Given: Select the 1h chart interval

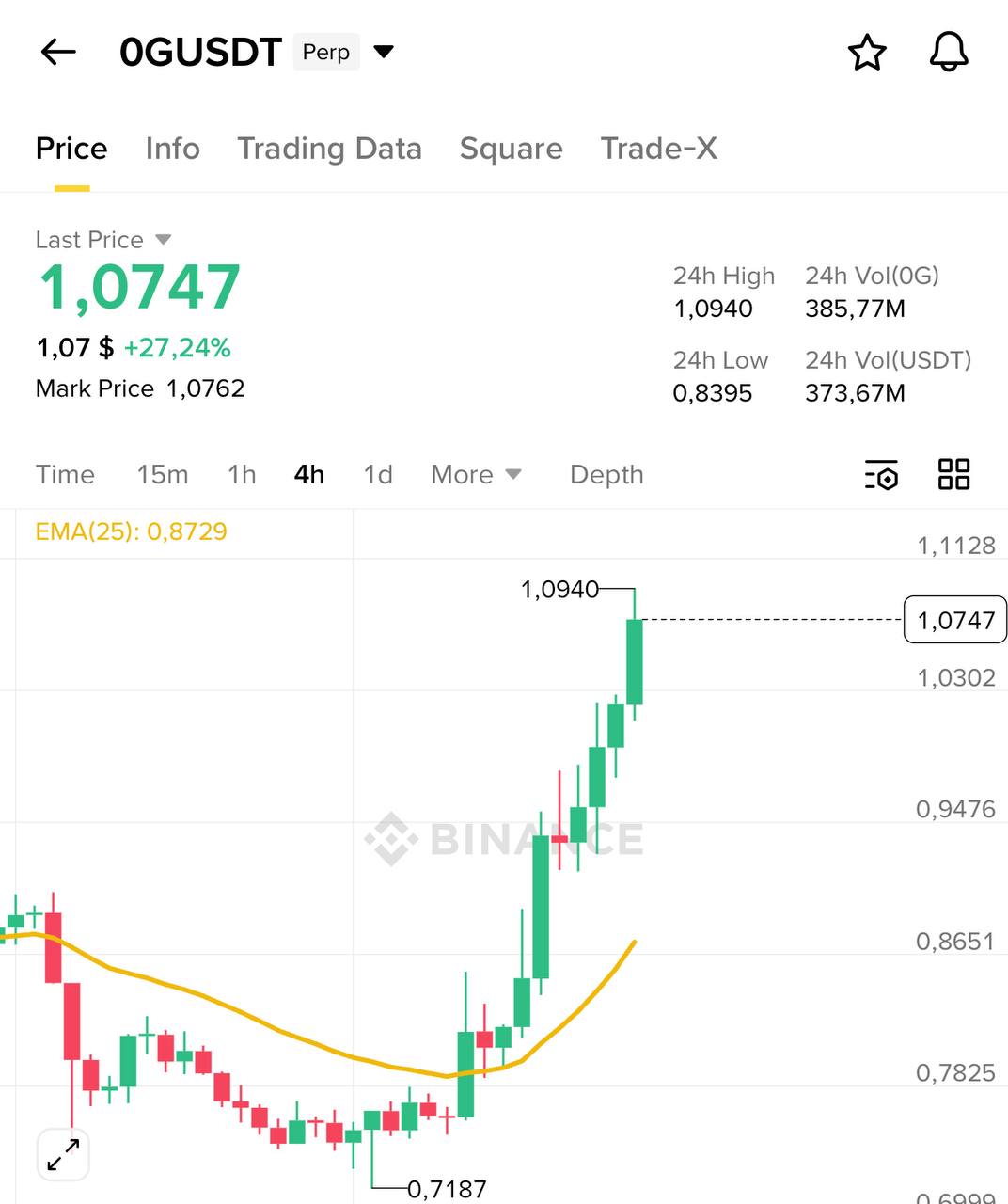Looking at the screenshot, I should tap(242, 474).
